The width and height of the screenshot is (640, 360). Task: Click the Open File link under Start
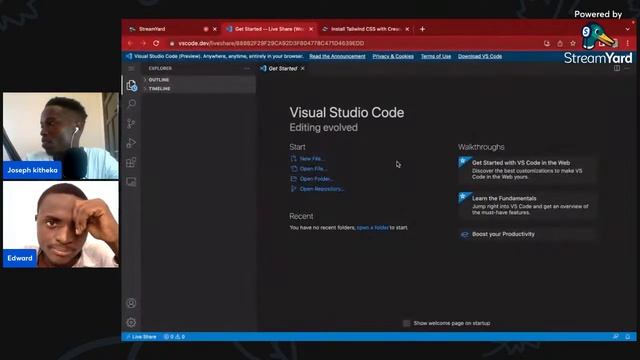click(x=313, y=169)
